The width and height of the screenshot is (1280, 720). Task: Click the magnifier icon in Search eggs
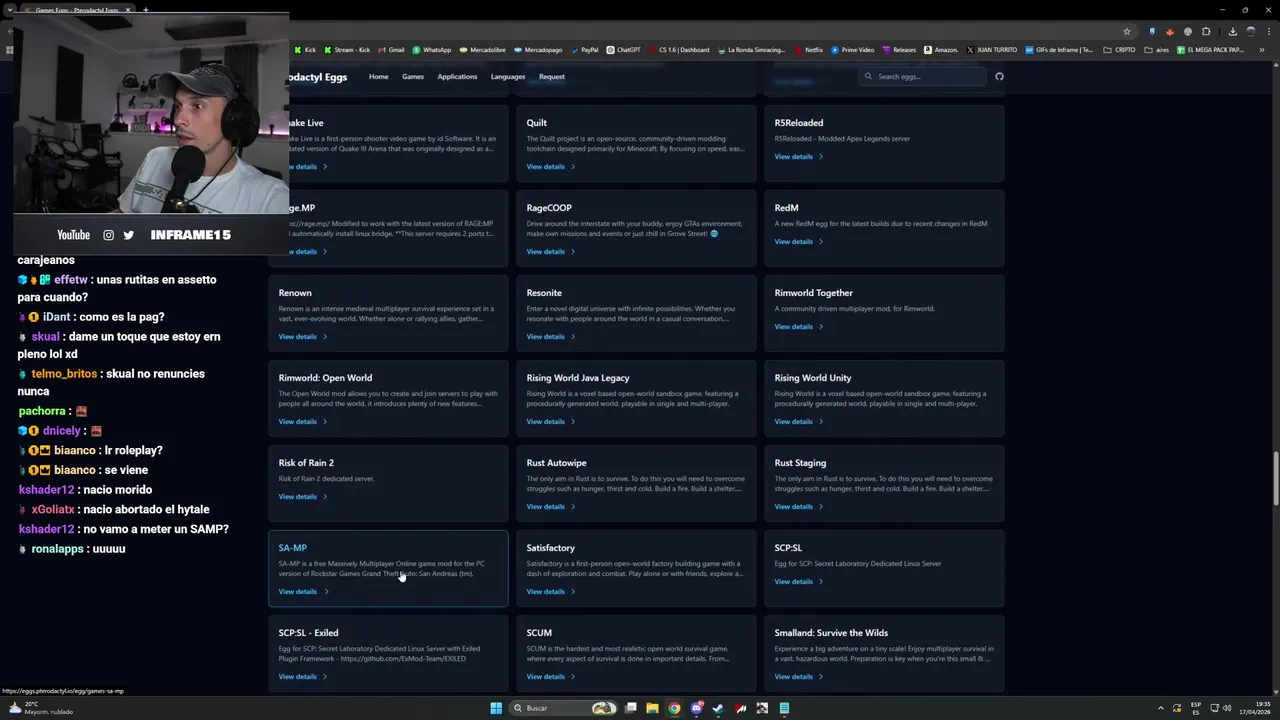(x=868, y=76)
